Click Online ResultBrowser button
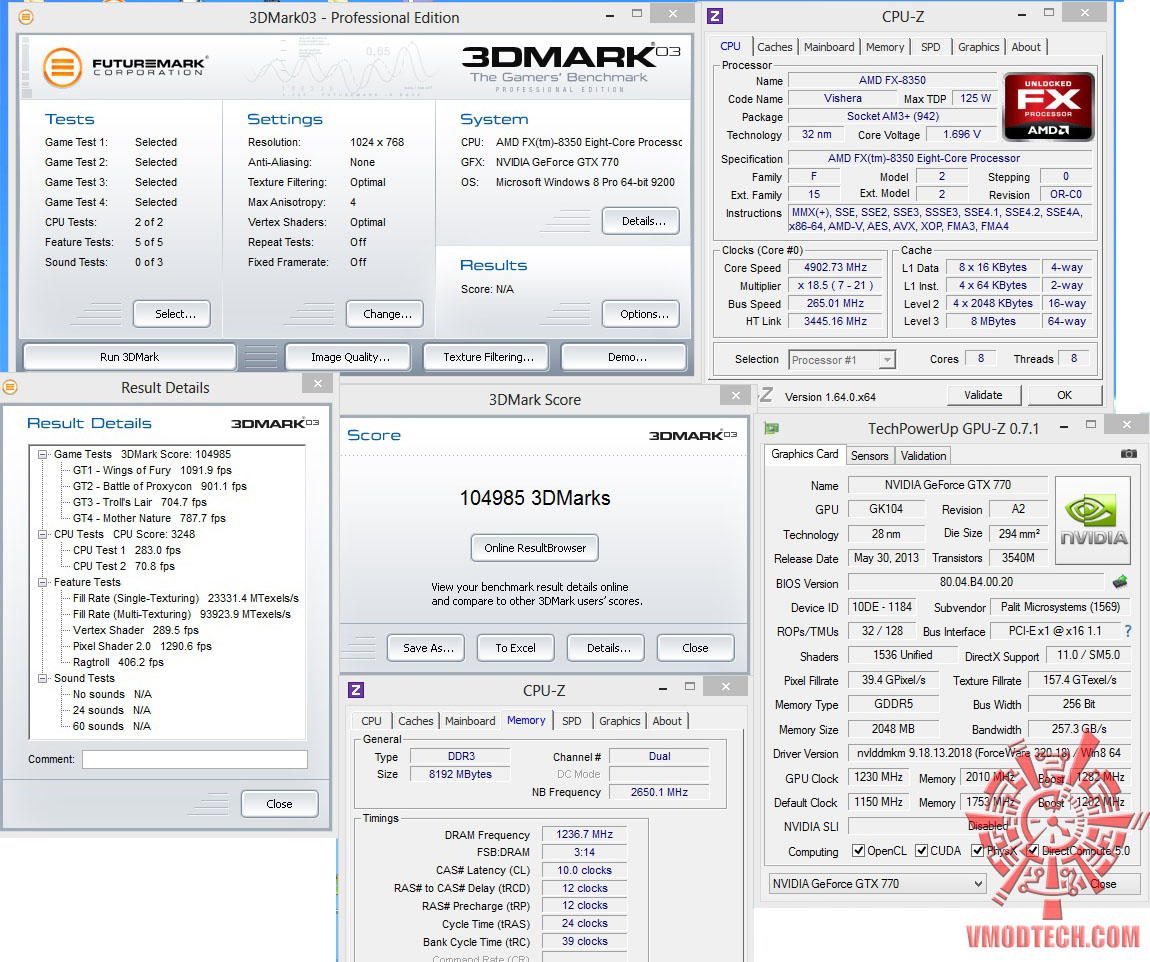This screenshot has height=962, width=1150. point(535,548)
